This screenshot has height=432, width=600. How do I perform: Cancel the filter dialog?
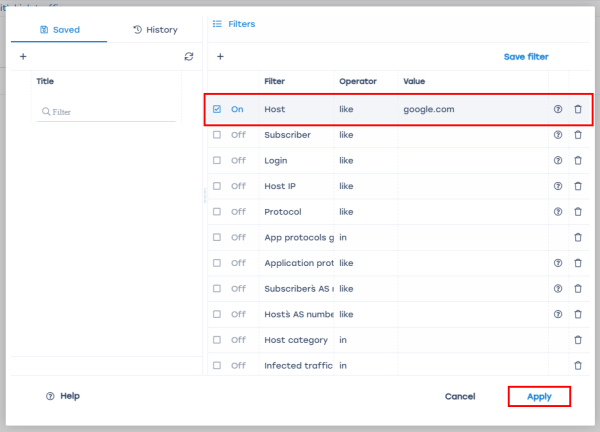460,396
